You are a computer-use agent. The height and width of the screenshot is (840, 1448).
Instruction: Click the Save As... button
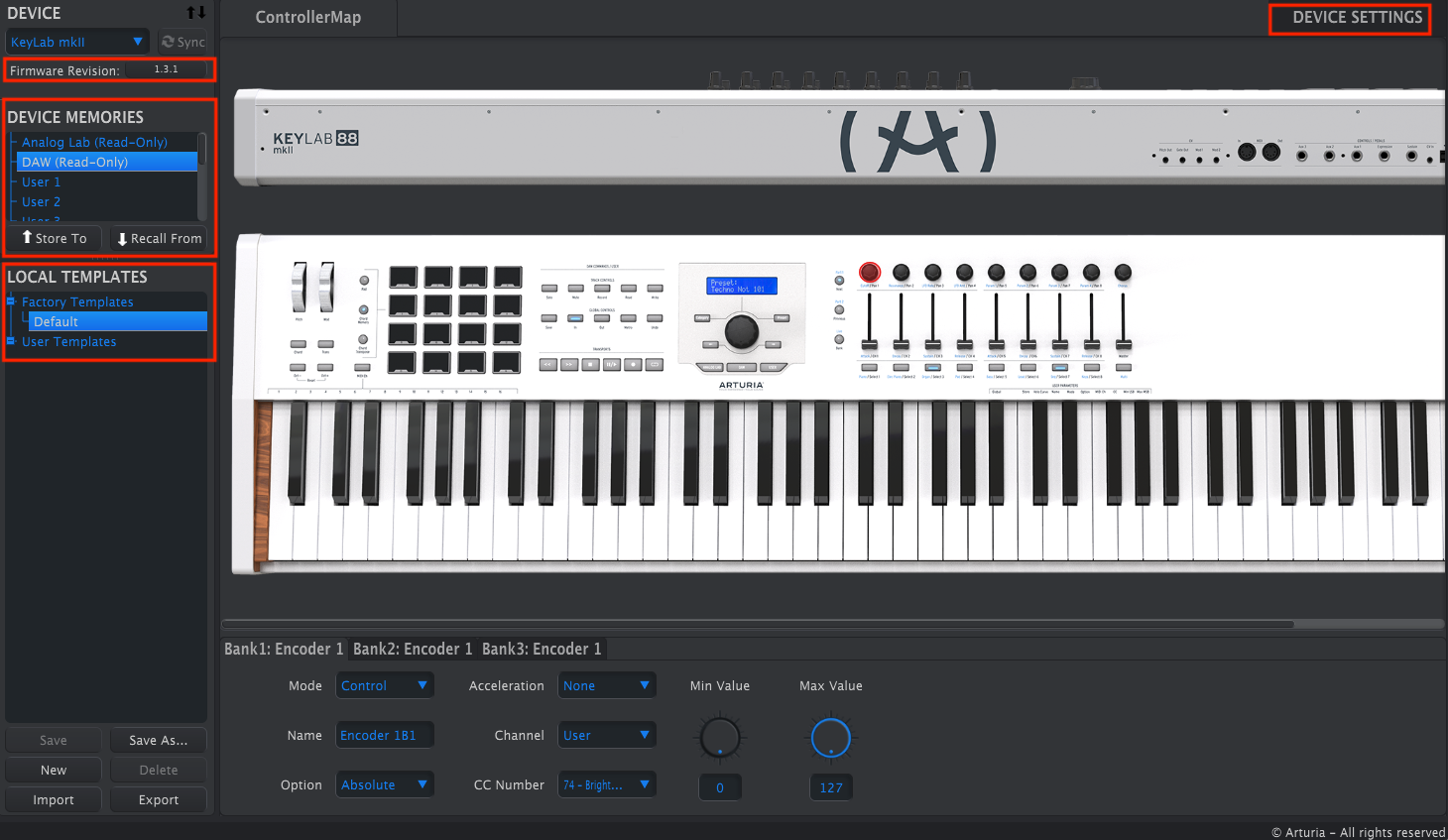click(x=158, y=740)
